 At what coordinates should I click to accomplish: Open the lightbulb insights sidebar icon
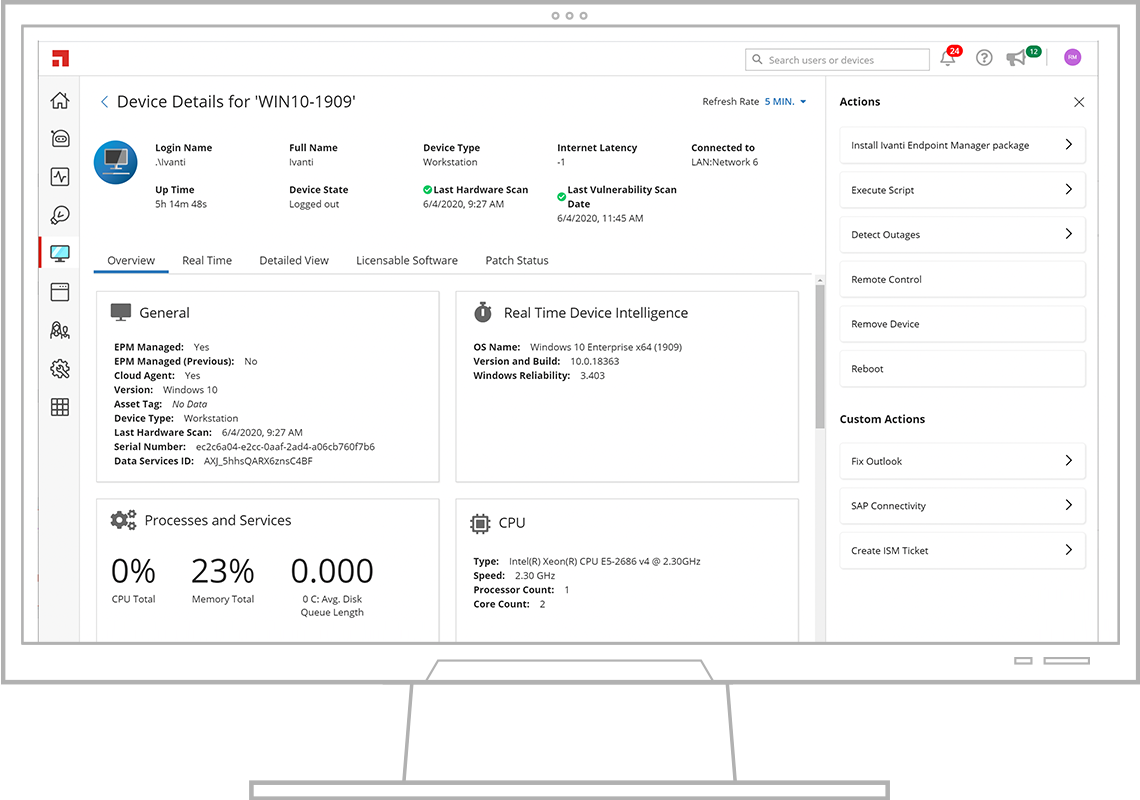[x=60, y=215]
